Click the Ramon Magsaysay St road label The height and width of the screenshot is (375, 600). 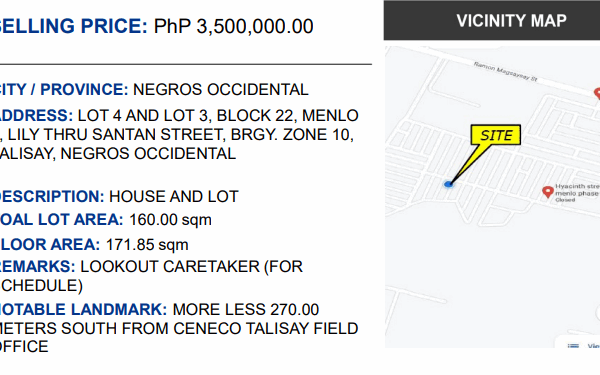point(505,72)
